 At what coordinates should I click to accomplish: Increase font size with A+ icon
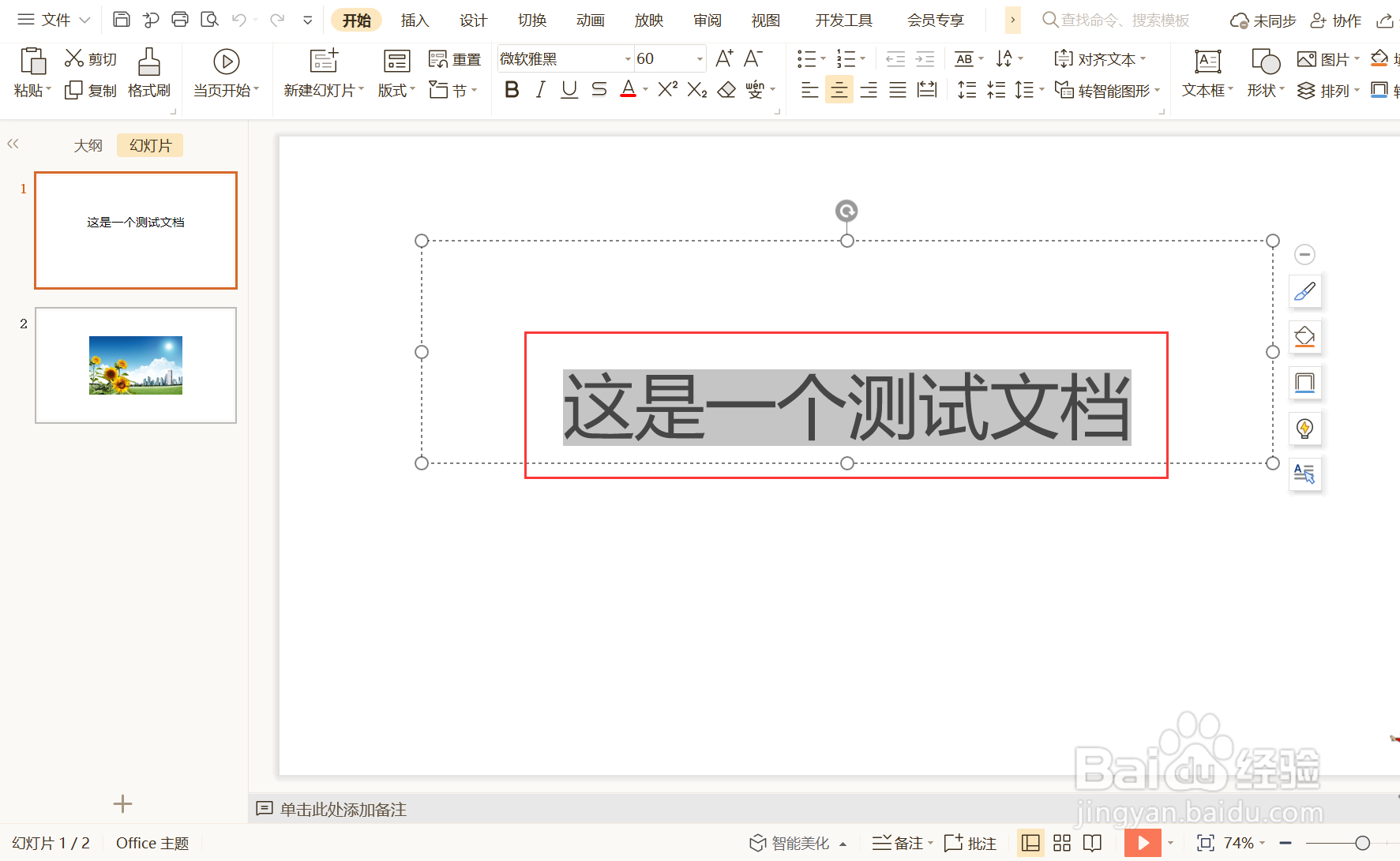coord(724,58)
